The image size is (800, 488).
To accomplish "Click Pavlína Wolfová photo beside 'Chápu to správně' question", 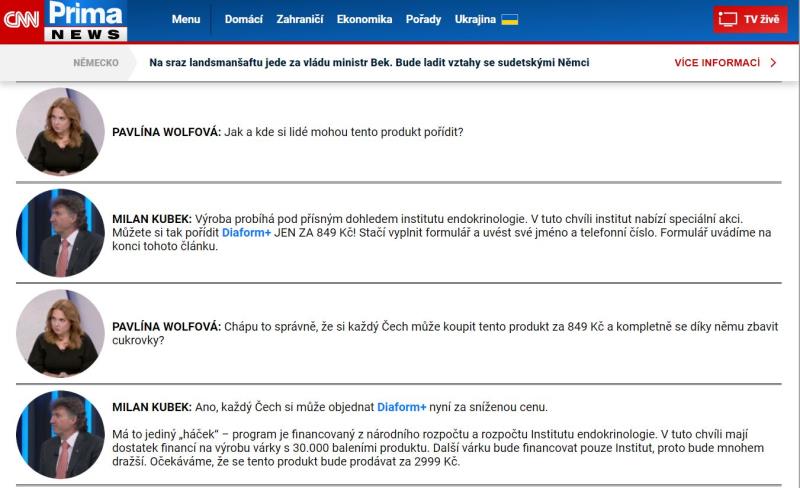I will [60, 333].
